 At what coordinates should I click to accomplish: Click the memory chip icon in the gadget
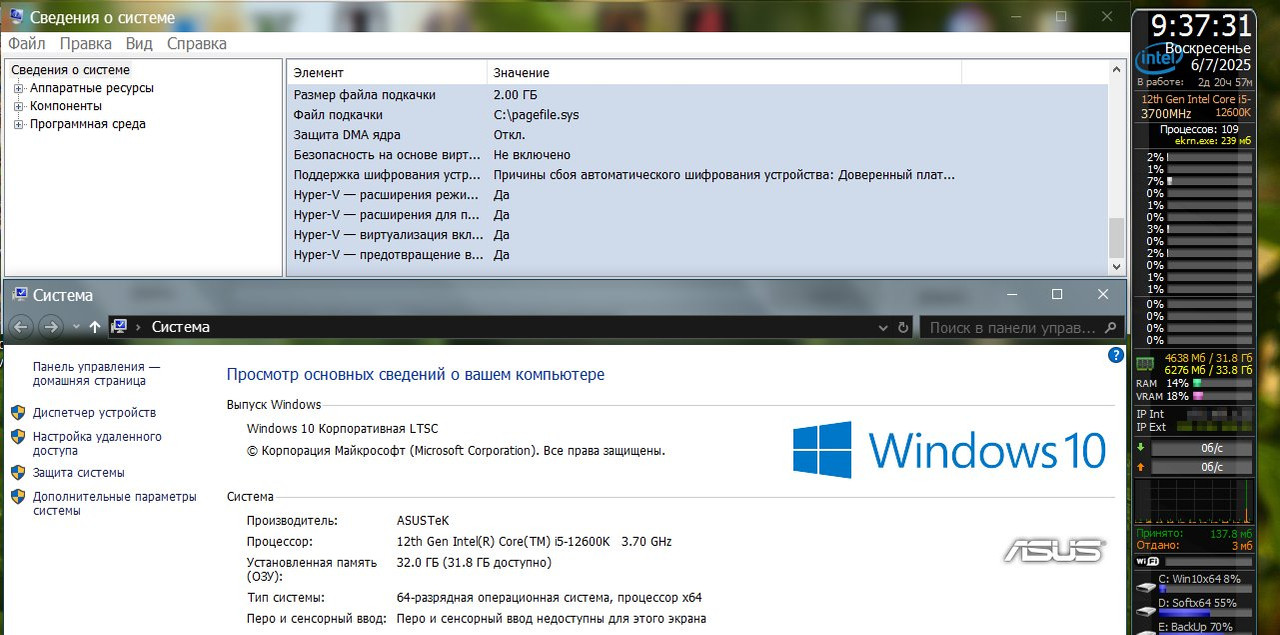(x=1145, y=364)
